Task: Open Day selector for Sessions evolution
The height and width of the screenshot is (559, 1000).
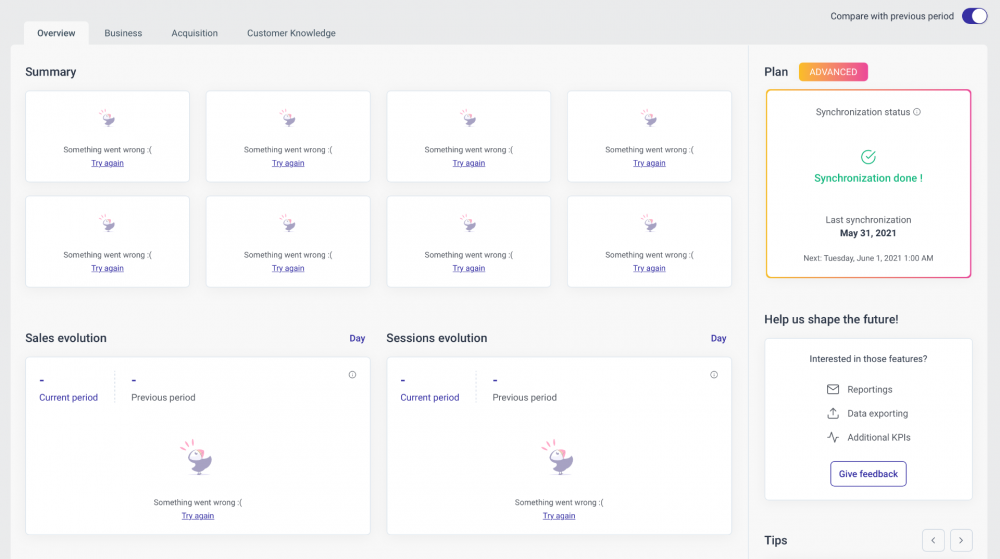Action: [718, 338]
